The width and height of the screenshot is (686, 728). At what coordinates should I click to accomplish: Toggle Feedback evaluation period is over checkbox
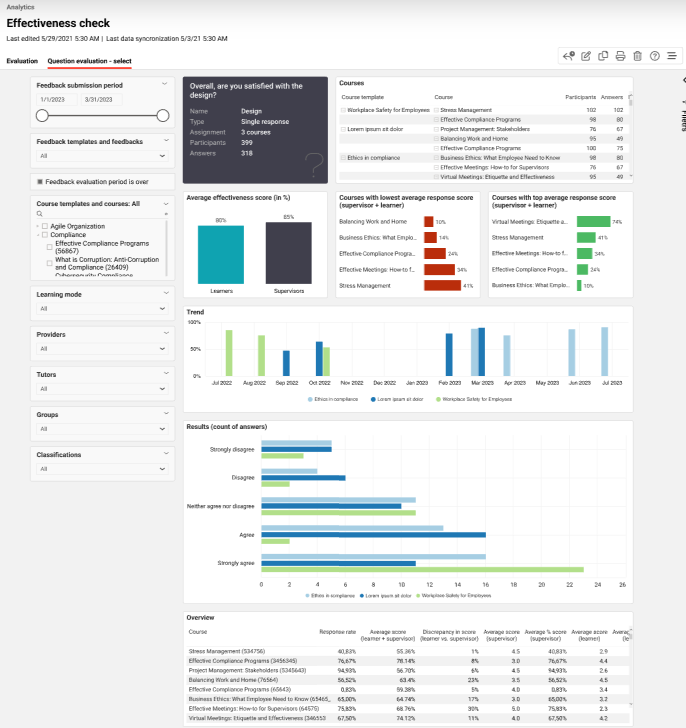point(40,182)
